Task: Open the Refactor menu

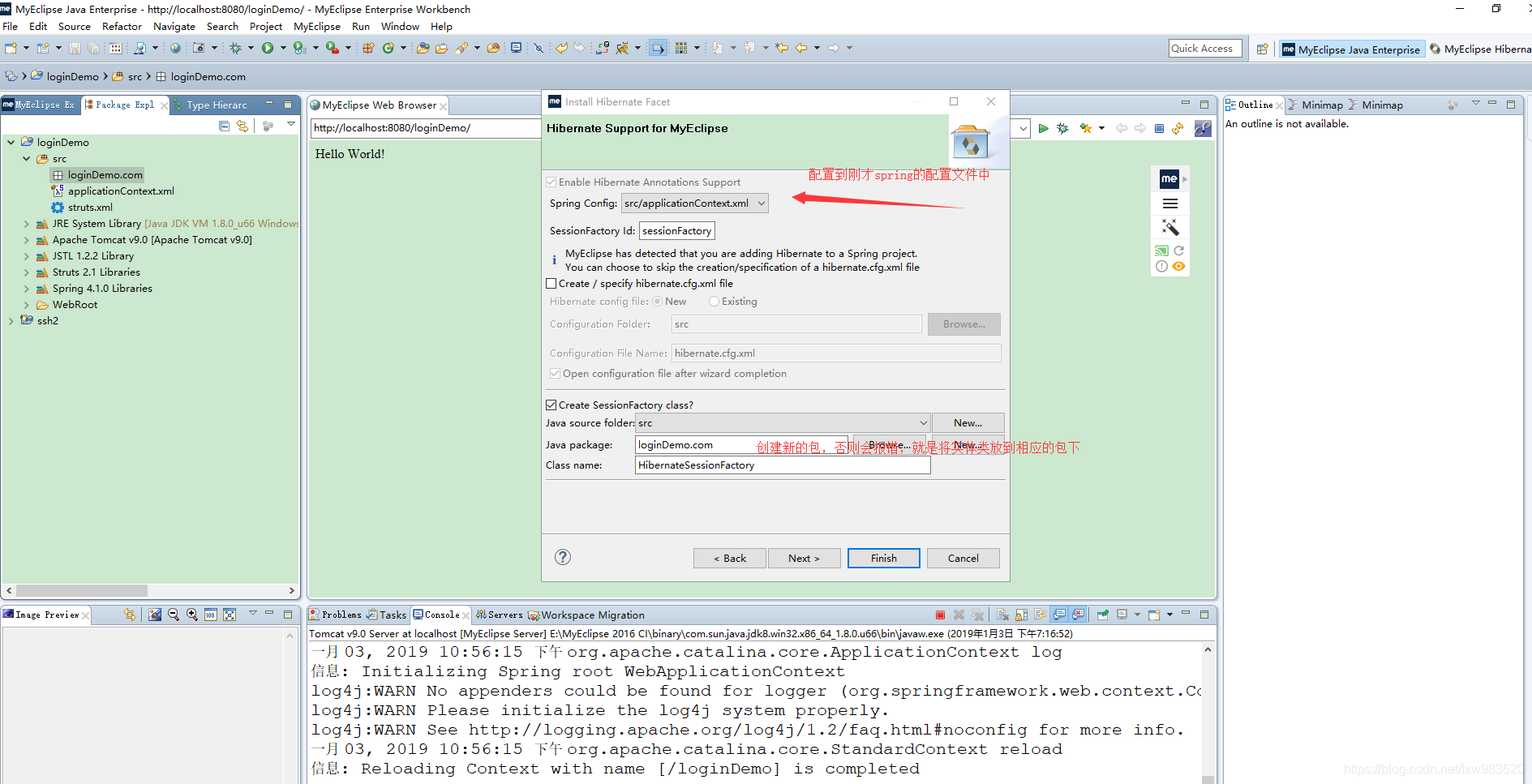Action: pyautogui.click(x=122, y=27)
